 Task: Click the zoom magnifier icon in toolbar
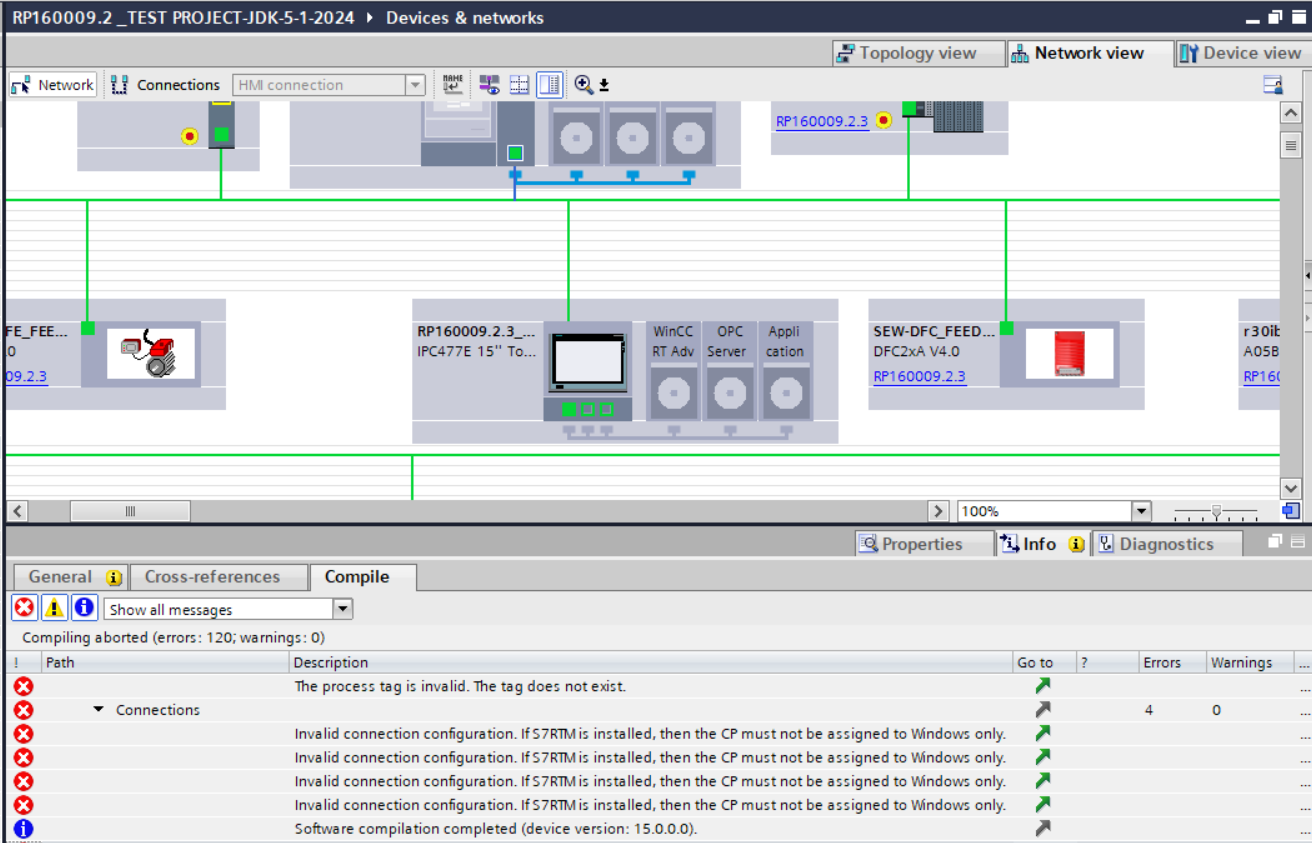pos(583,85)
